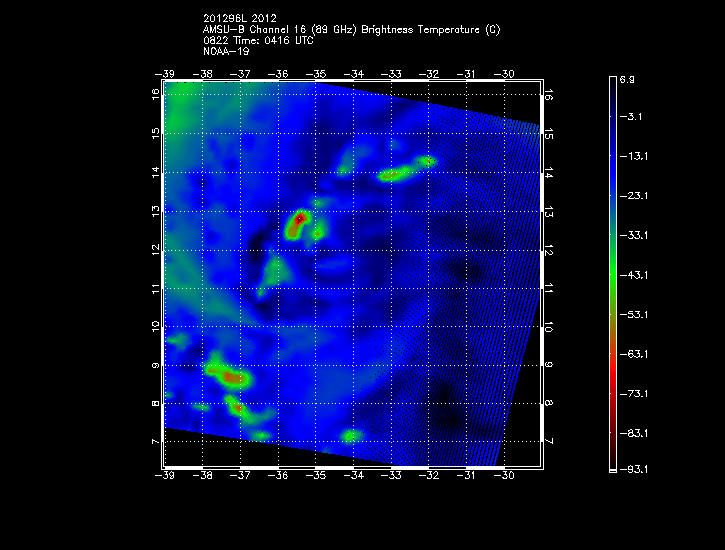The height and width of the screenshot is (550, 725).
Task: Click bottom axis longitude label "-39"
Action: click(x=165, y=475)
